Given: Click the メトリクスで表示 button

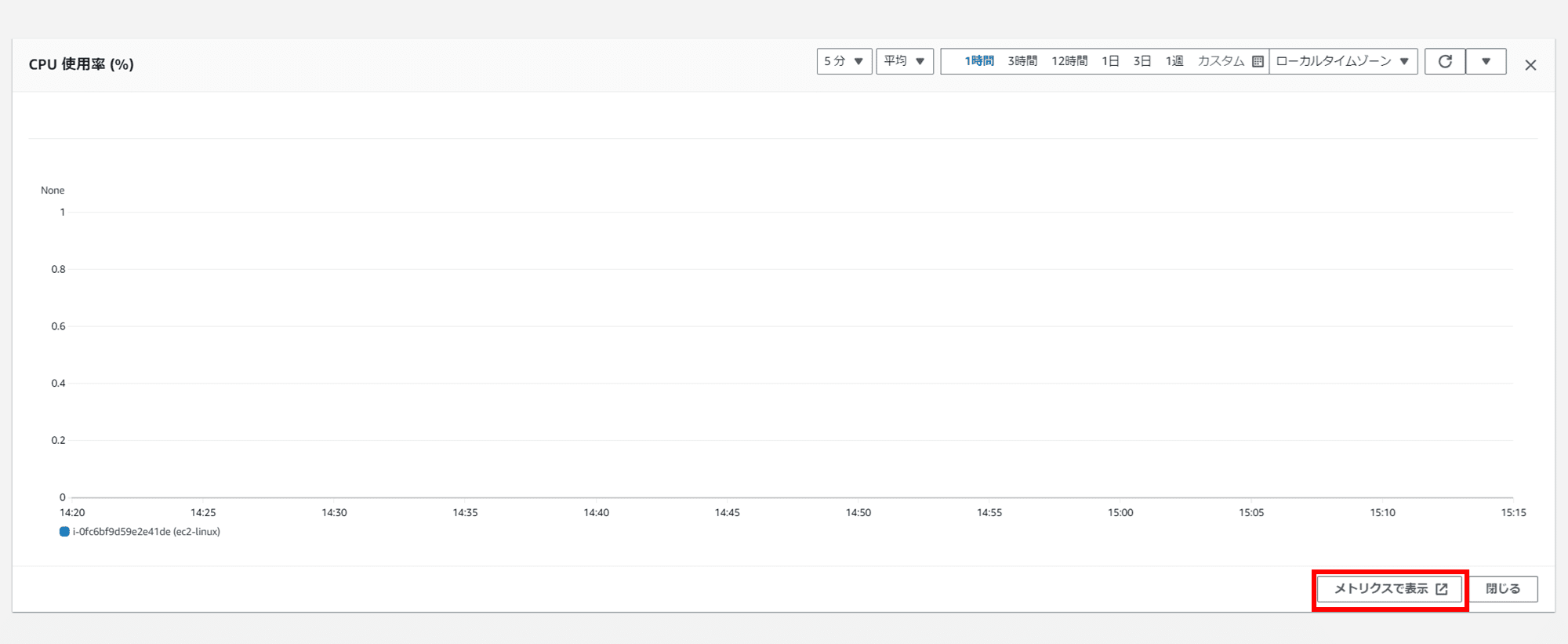Looking at the screenshot, I should tap(1389, 589).
